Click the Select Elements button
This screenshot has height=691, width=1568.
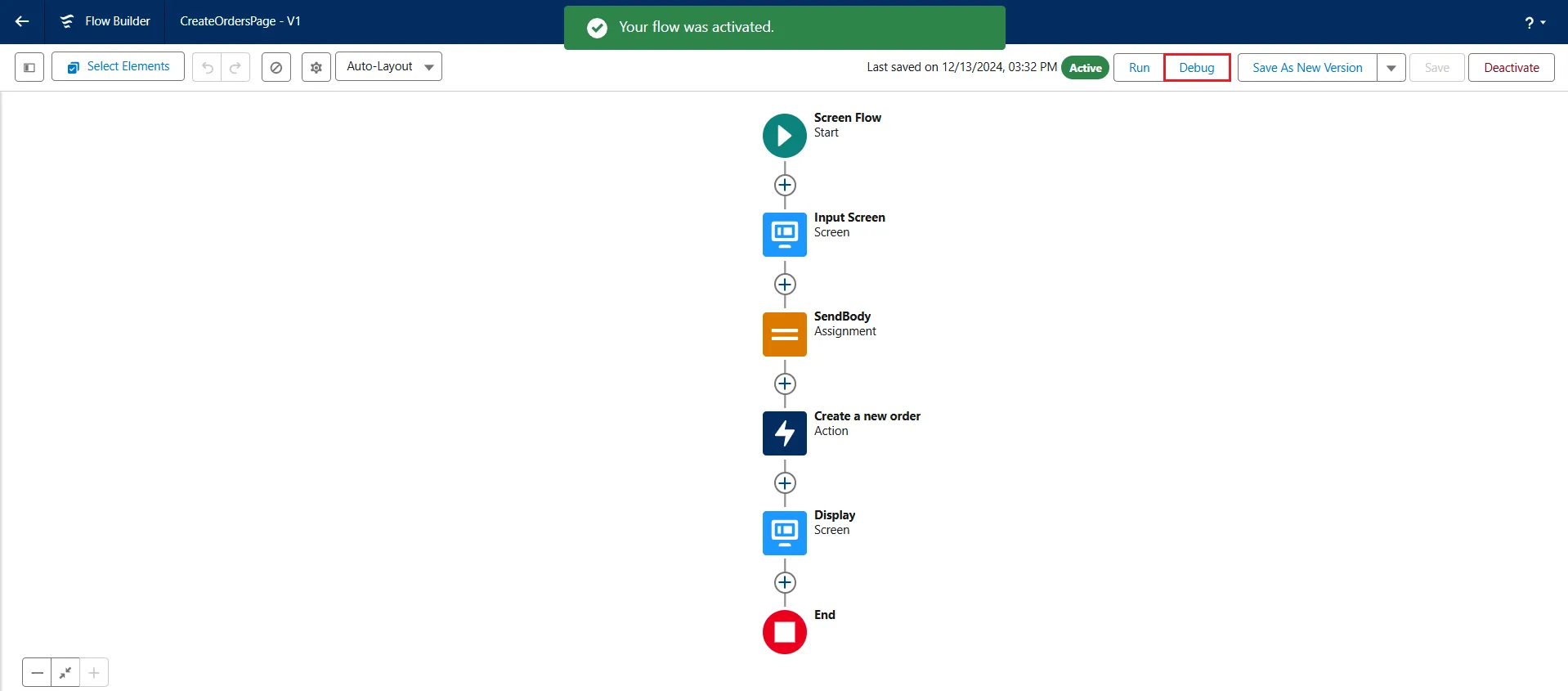pos(118,67)
